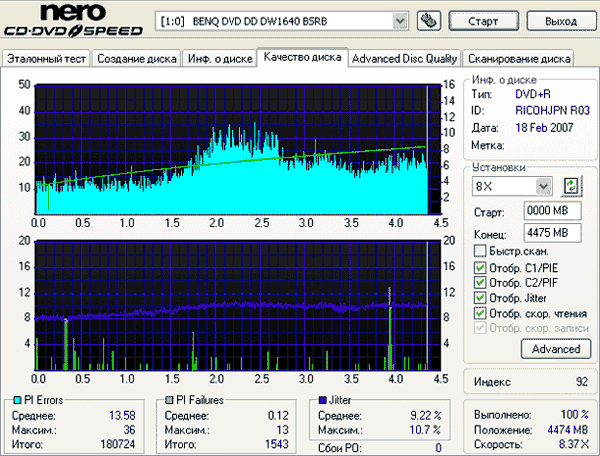
Task: Click the gray PI Failures legend square
Action: click(169, 400)
